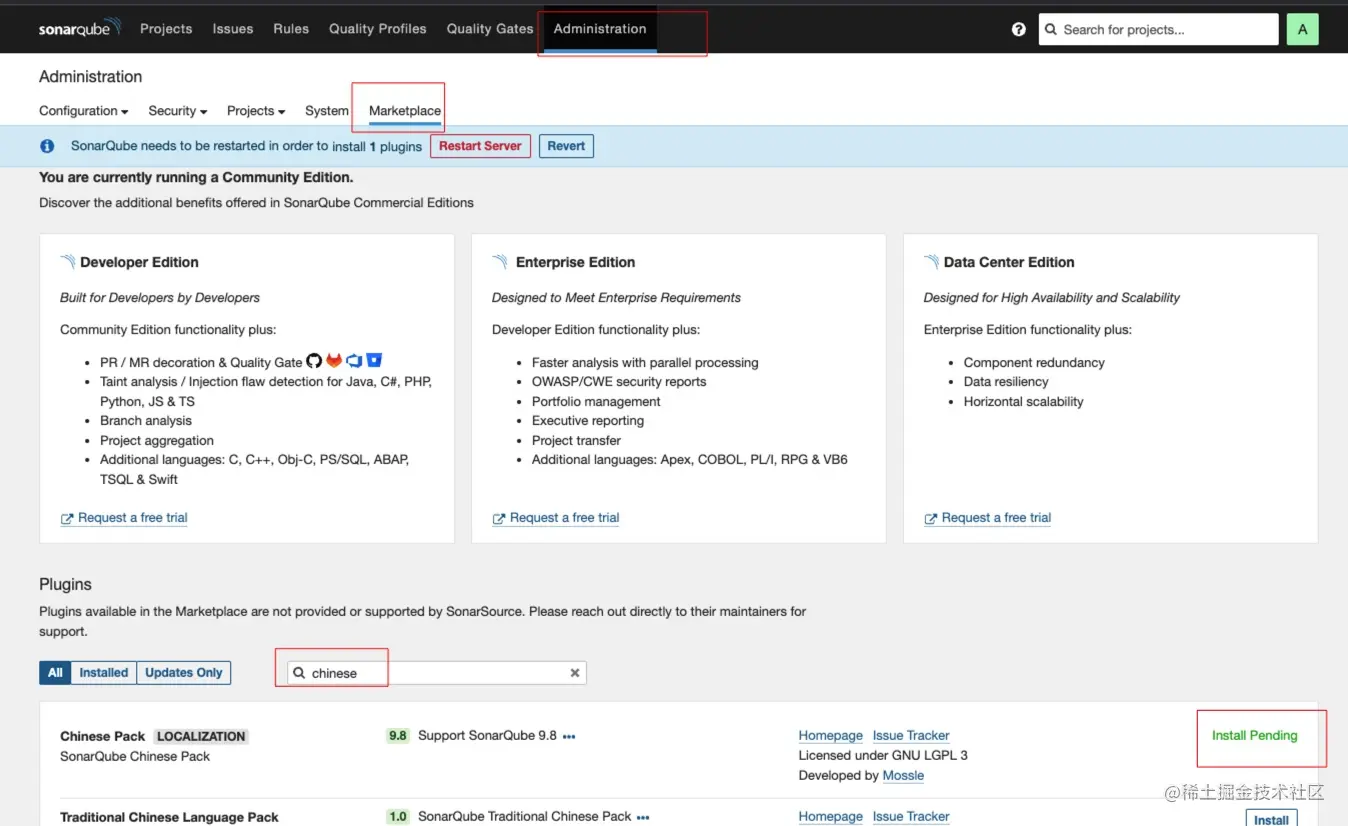The height and width of the screenshot is (826, 1348).
Task: Expand Chinese Pack release details ellipsis
Action: click(569, 737)
